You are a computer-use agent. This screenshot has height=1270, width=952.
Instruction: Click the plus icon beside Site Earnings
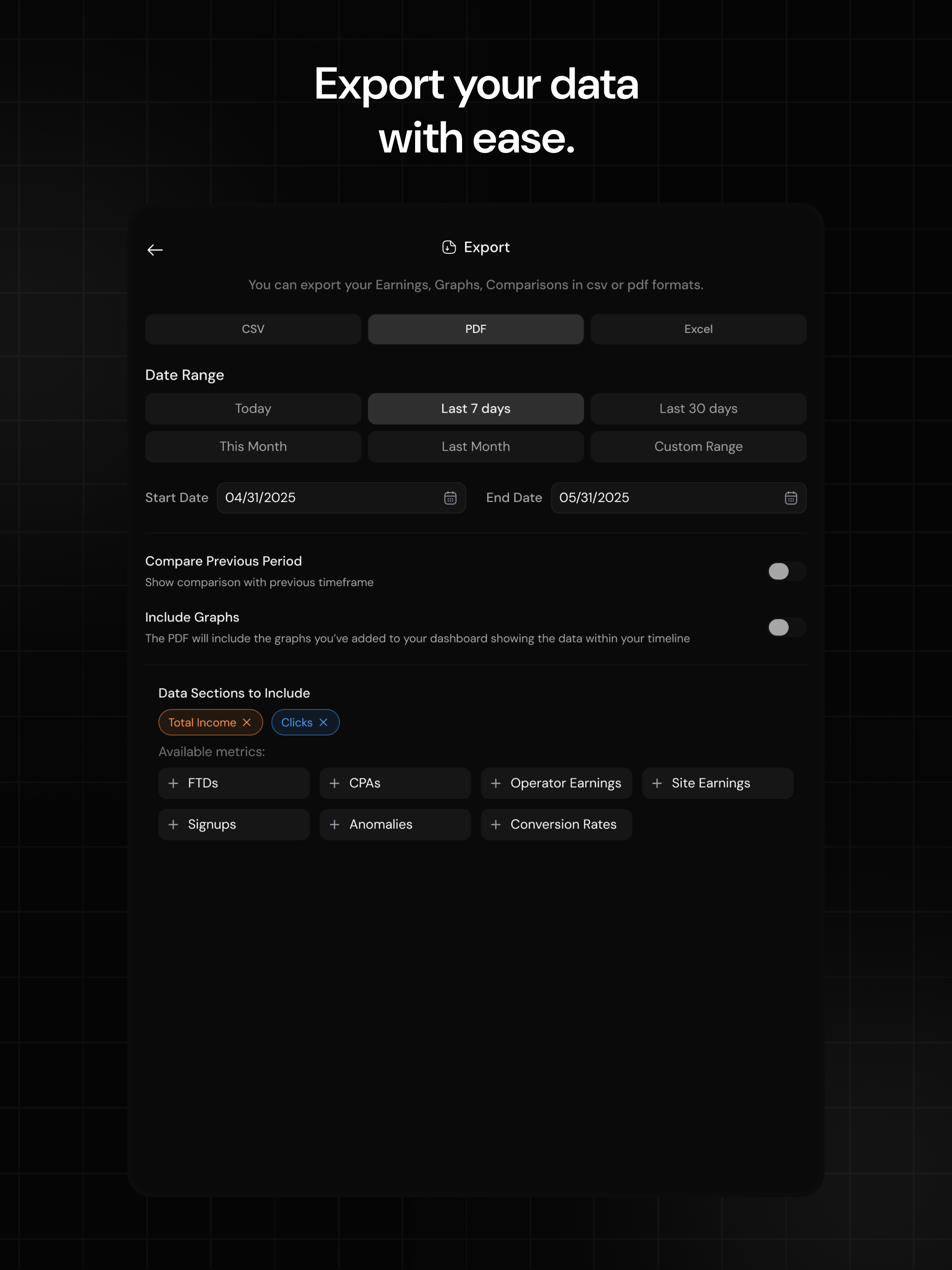657,783
